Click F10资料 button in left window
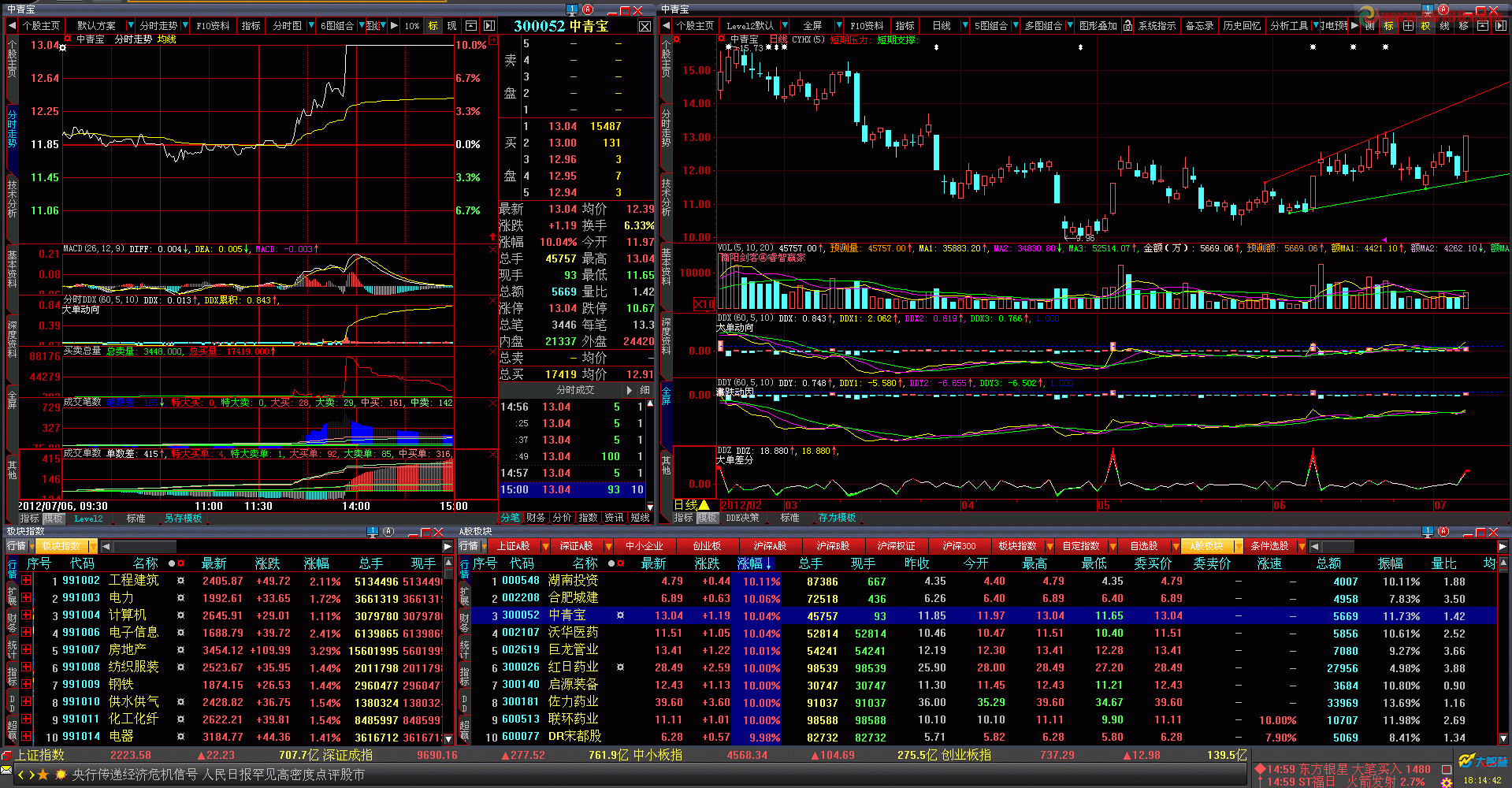The width and height of the screenshot is (1512, 788). (213, 26)
